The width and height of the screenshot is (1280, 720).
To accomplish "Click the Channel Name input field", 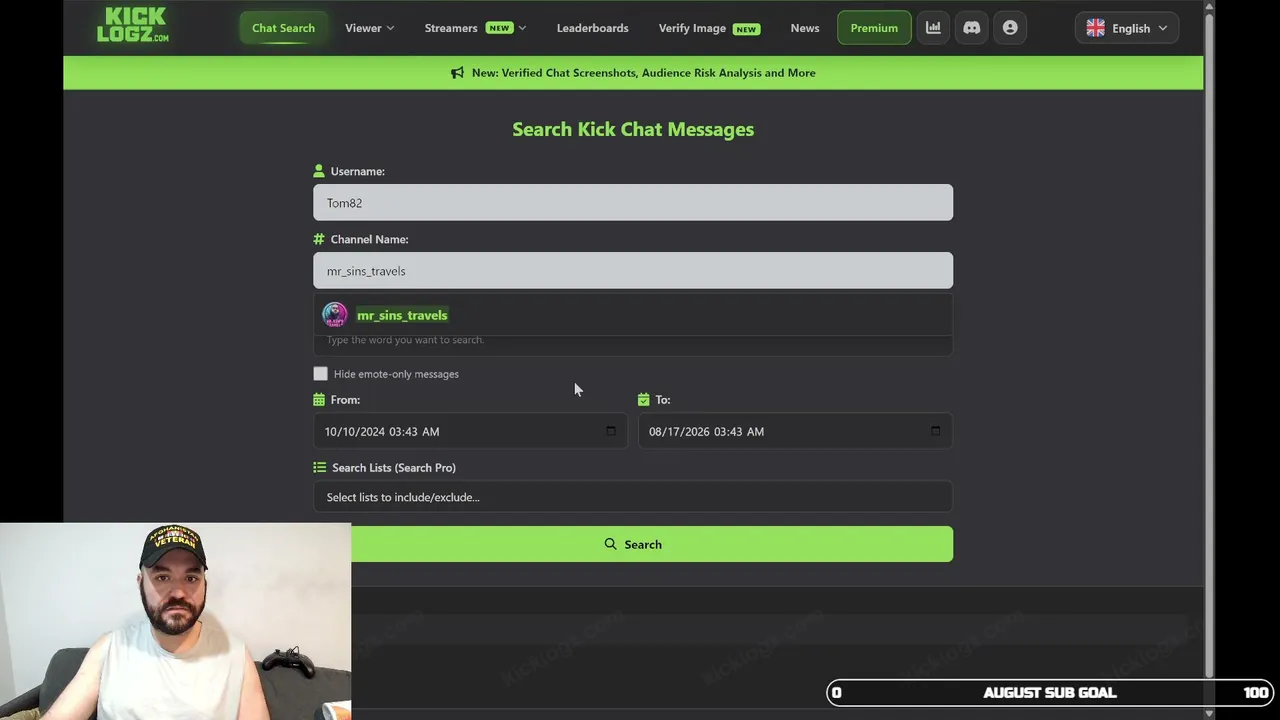I will (x=633, y=271).
